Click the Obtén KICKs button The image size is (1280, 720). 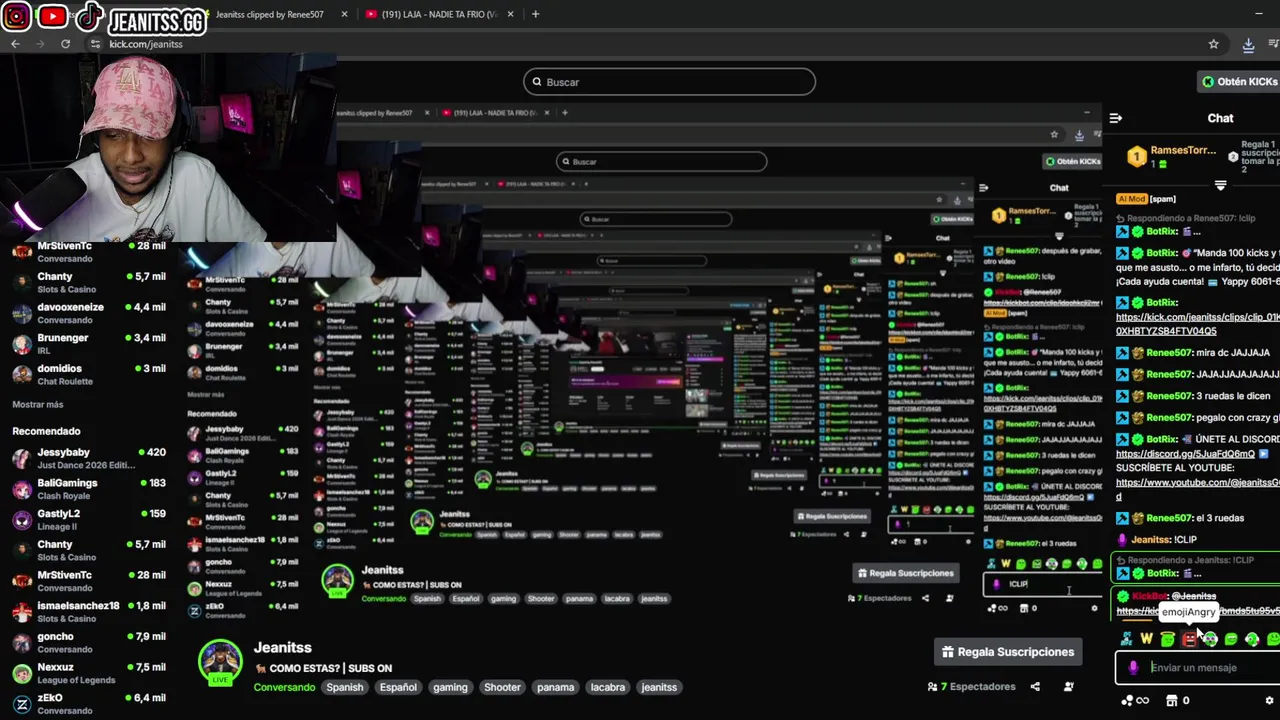(1240, 82)
